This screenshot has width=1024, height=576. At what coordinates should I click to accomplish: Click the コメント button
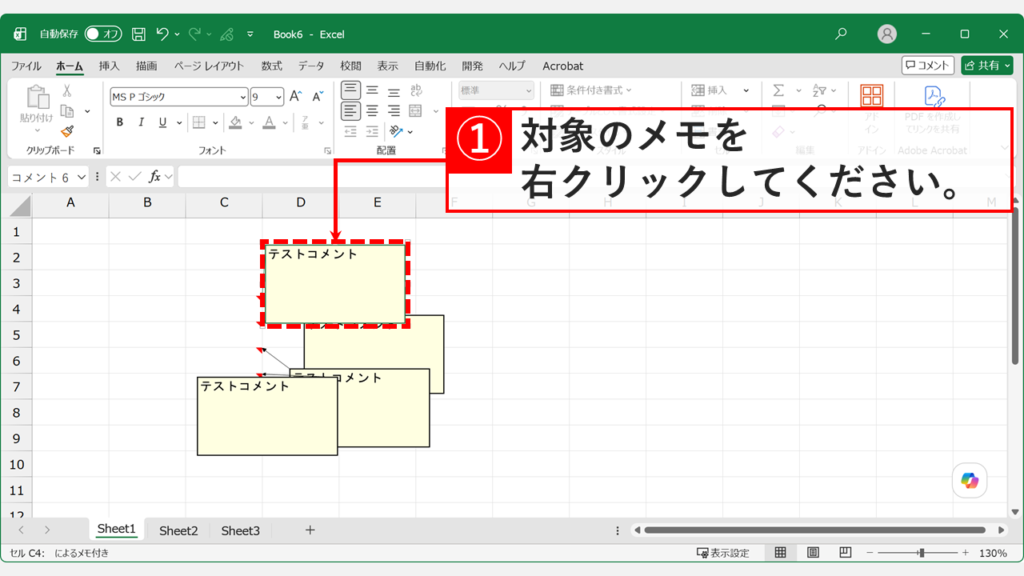[x=927, y=65]
